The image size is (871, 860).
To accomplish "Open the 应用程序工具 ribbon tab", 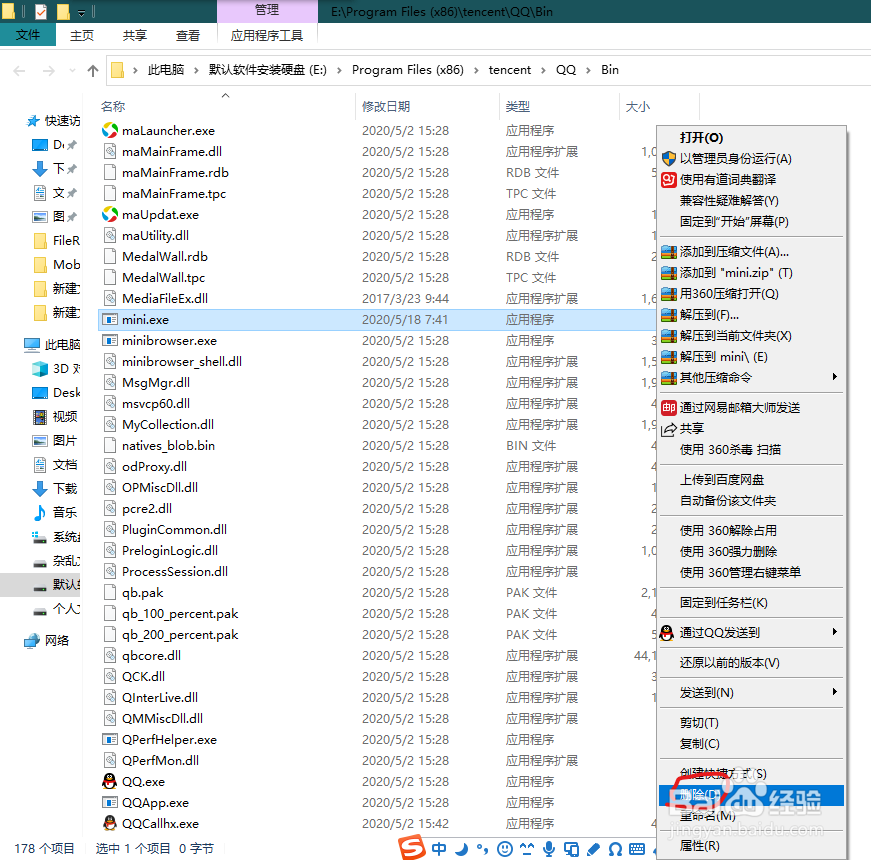I will click(x=267, y=36).
